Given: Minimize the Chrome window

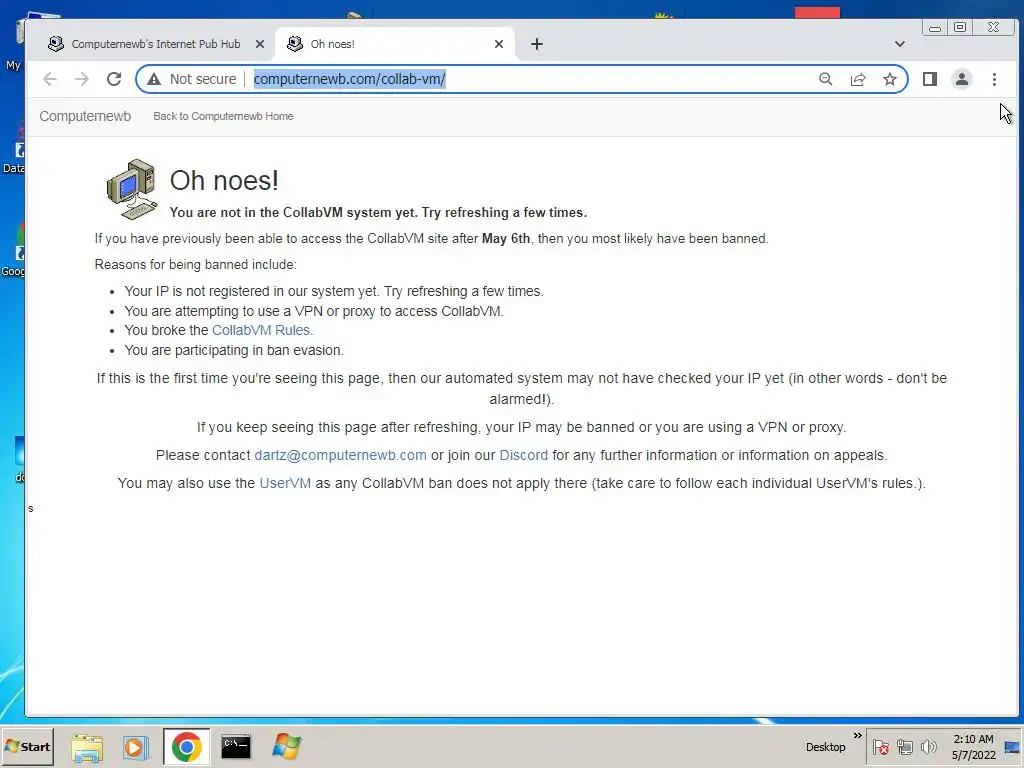Looking at the screenshot, I should pyautogui.click(x=935, y=28).
